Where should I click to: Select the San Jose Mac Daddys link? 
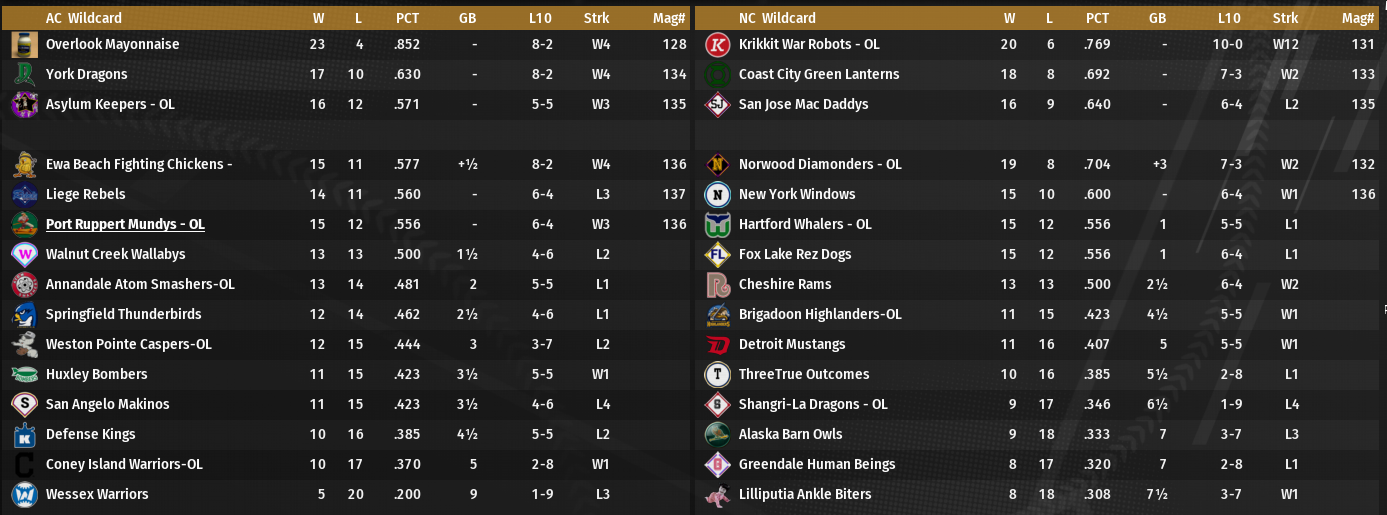pos(803,105)
